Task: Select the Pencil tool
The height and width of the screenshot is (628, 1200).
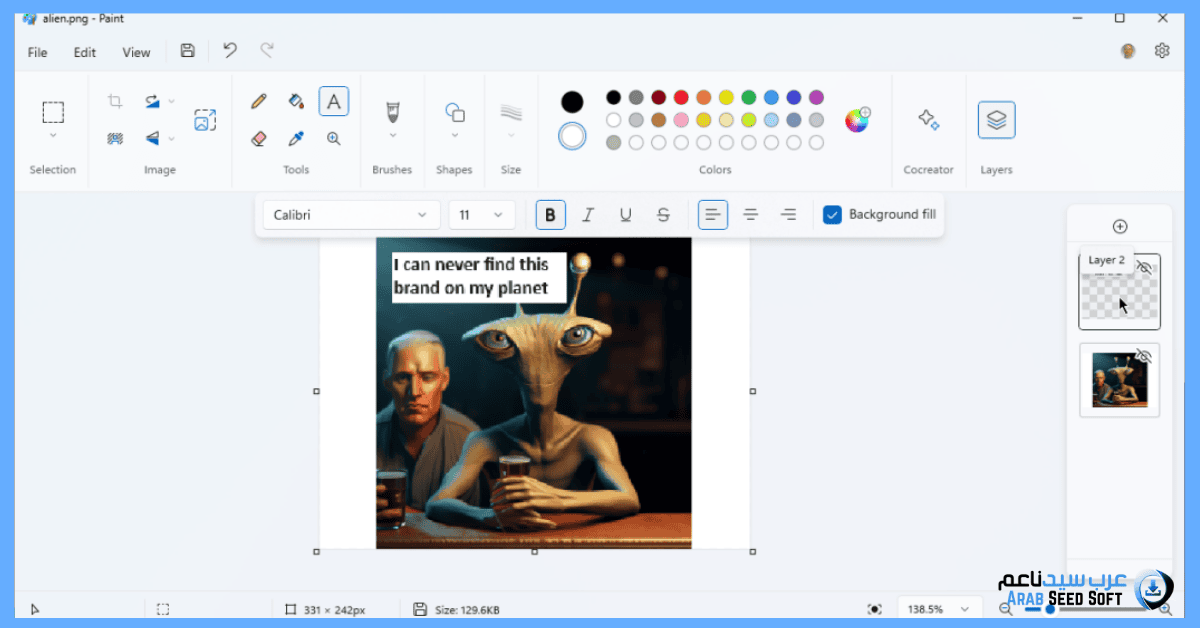Action: [x=259, y=101]
